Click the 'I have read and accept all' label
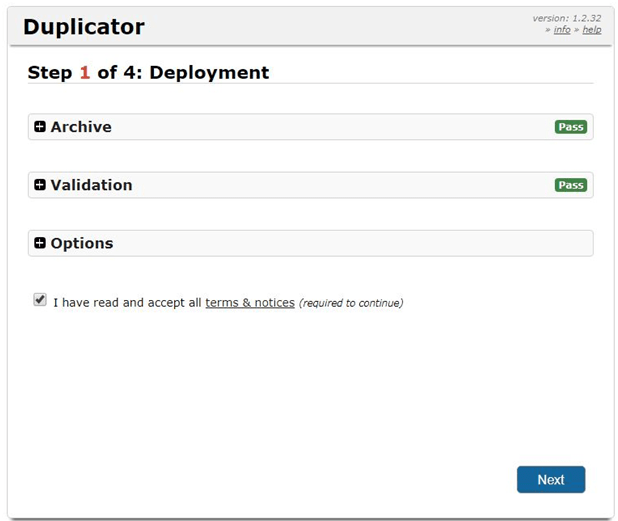This screenshot has height=521, width=618. (127, 302)
